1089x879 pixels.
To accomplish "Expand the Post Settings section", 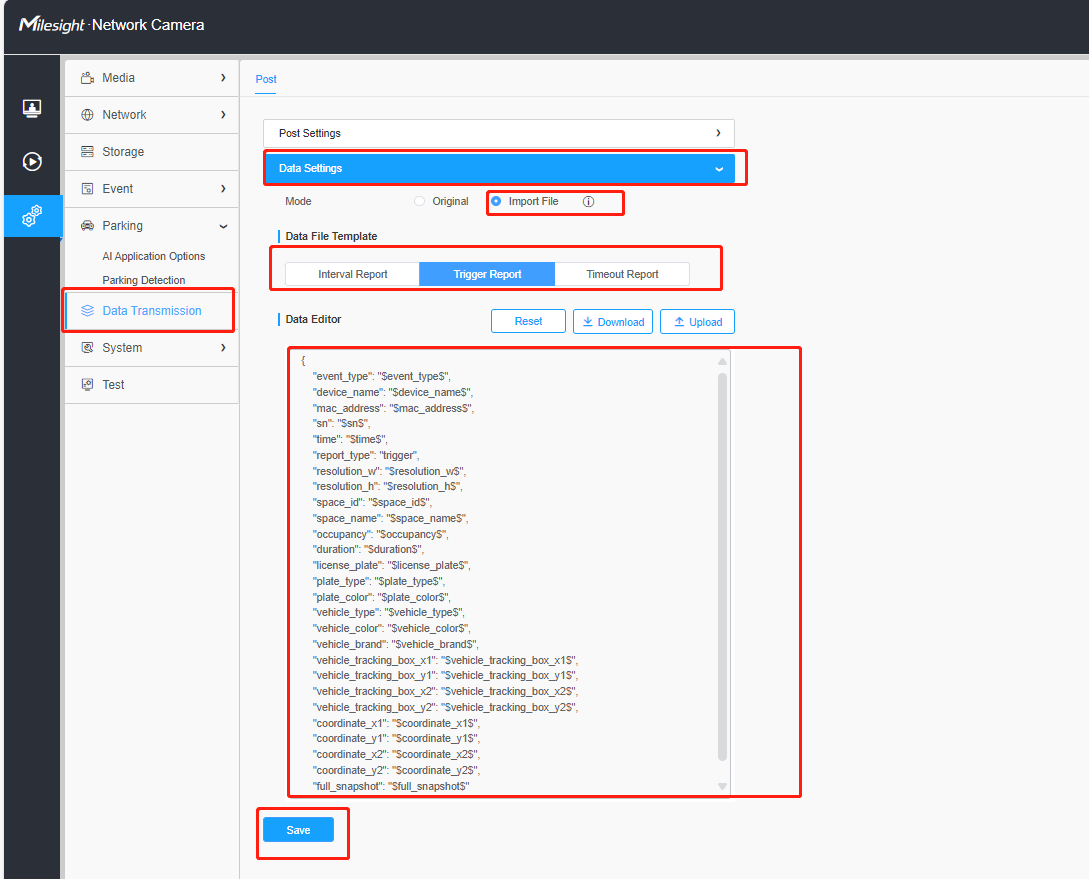I will point(499,133).
